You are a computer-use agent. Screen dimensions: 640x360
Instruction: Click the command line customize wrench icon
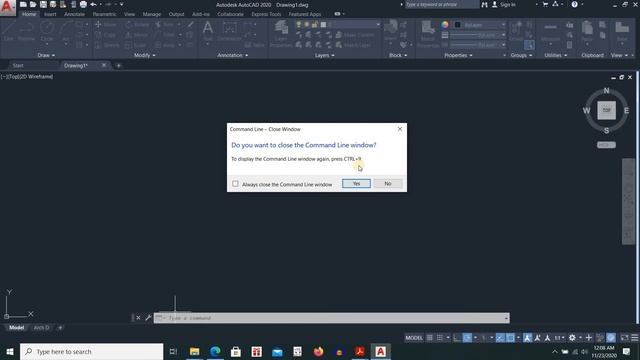coord(148,318)
